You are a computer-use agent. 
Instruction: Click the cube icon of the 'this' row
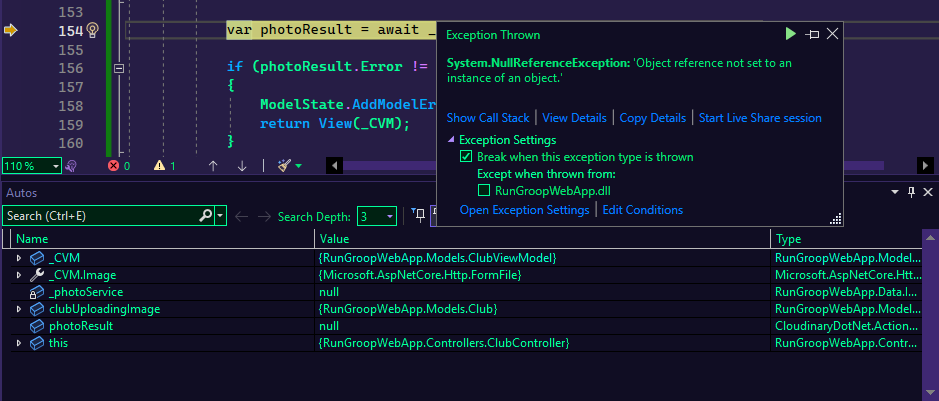point(37,344)
